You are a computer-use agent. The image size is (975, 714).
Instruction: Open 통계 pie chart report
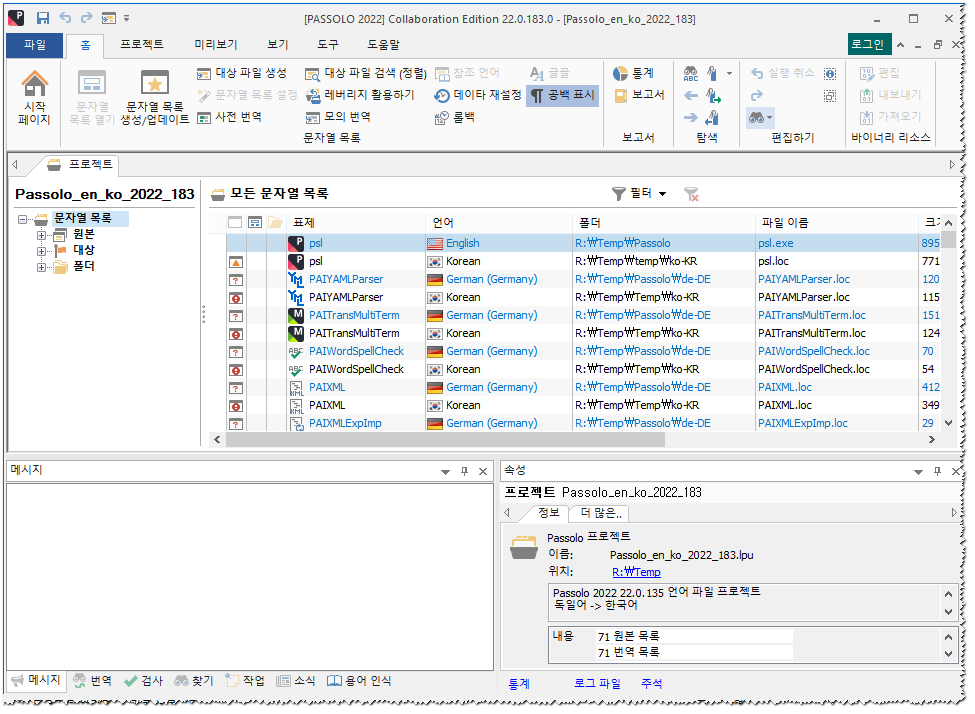[x=633, y=73]
